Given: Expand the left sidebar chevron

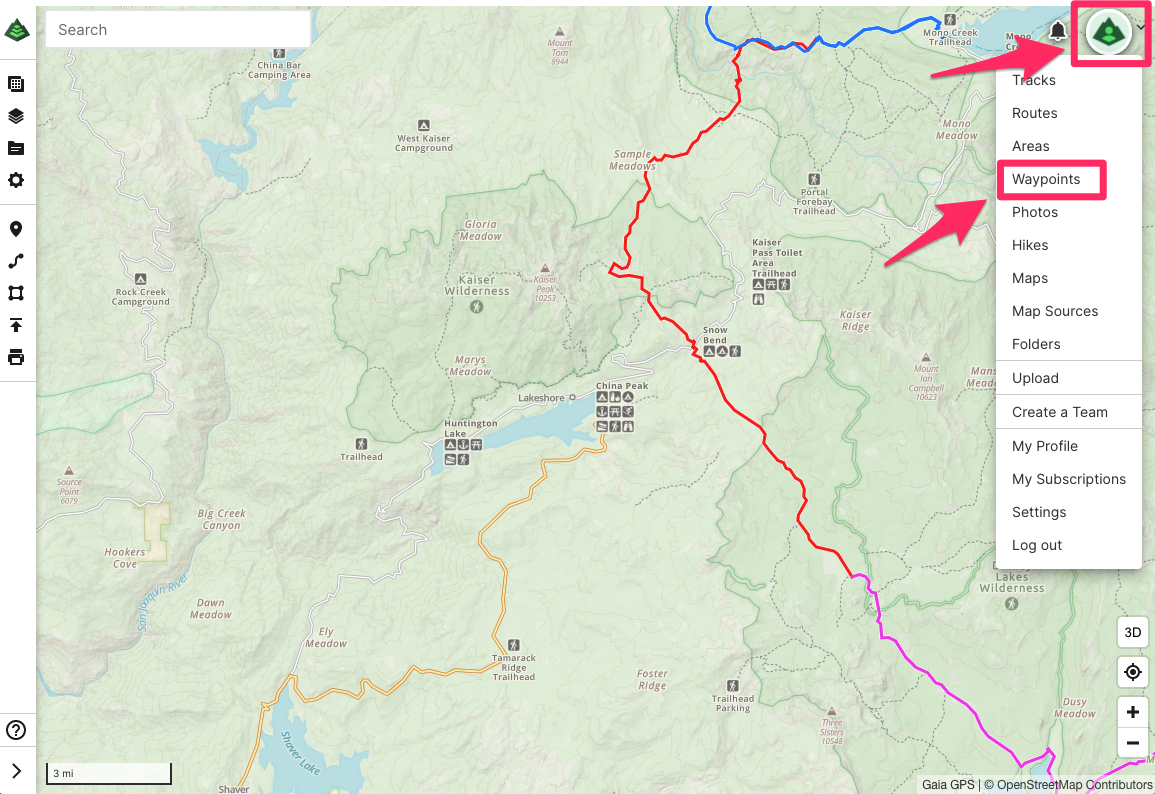Looking at the screenshot, I should [x=16, y=770].
